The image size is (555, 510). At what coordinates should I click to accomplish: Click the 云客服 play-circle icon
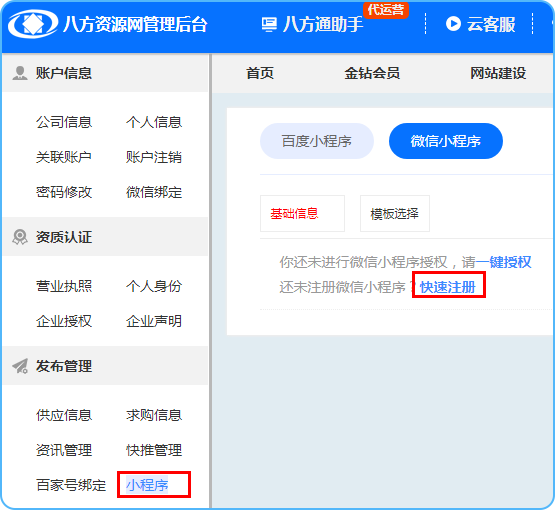(453, 24)
